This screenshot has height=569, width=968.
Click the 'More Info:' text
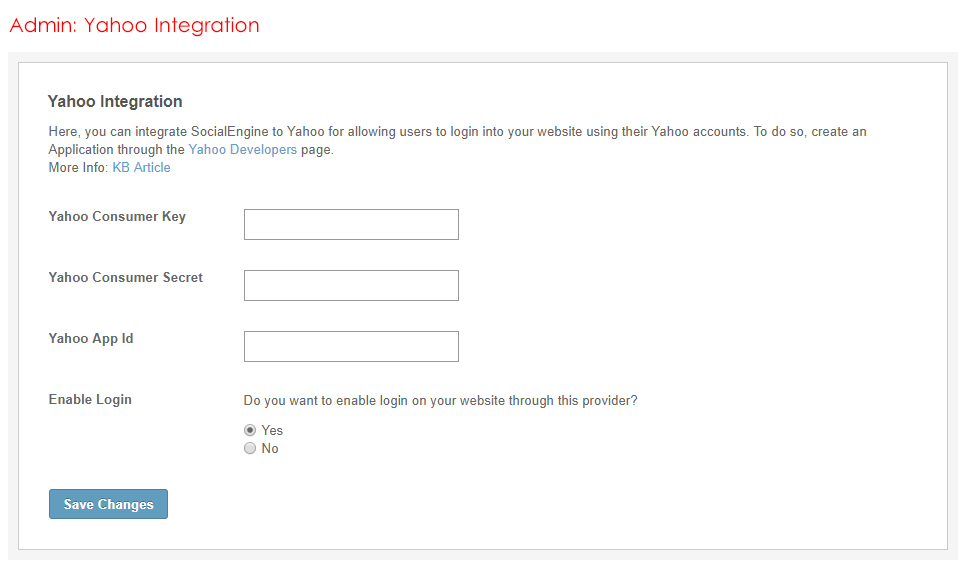[x=78, y=168]
